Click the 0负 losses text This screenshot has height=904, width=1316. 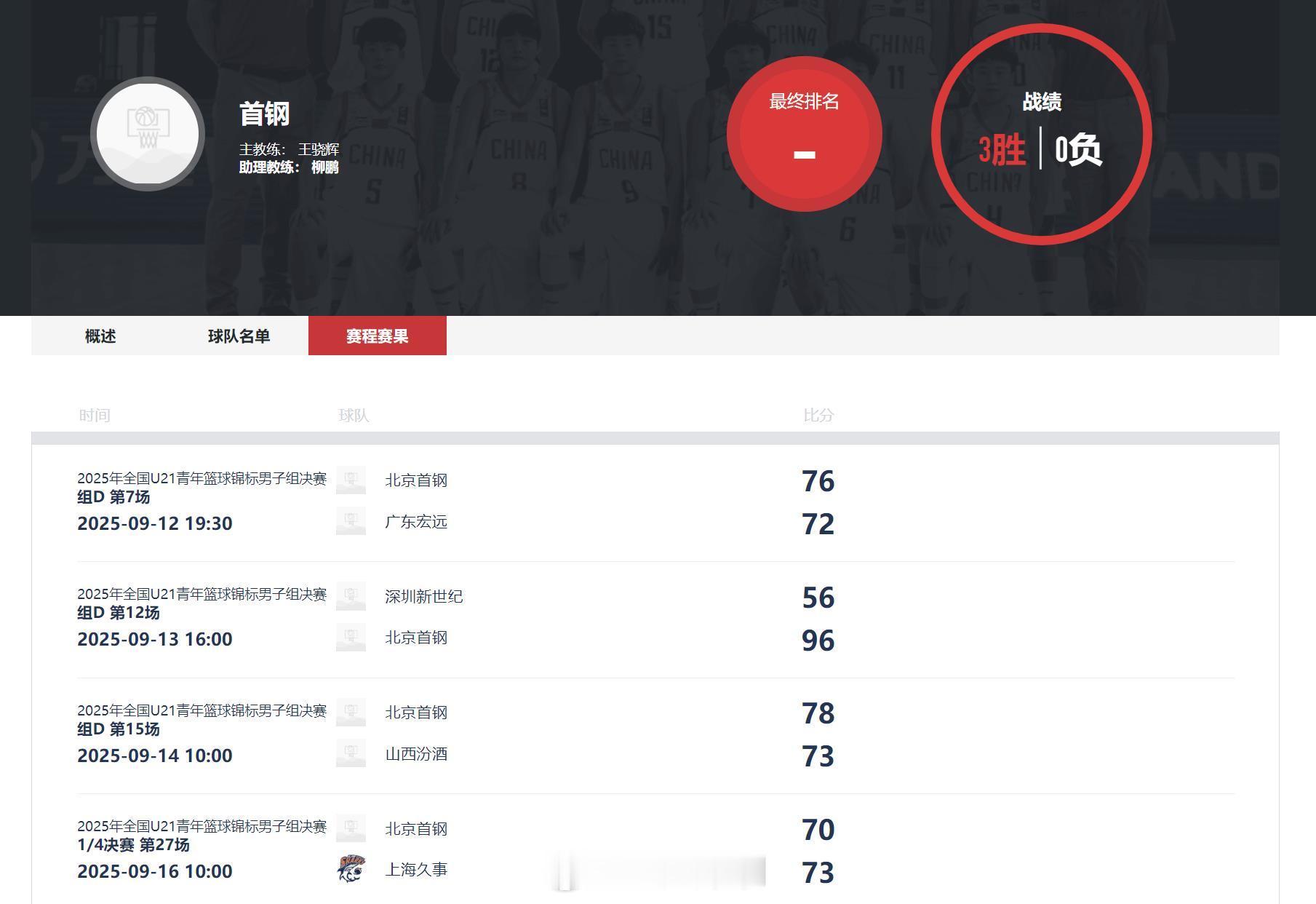(1079, 150)
